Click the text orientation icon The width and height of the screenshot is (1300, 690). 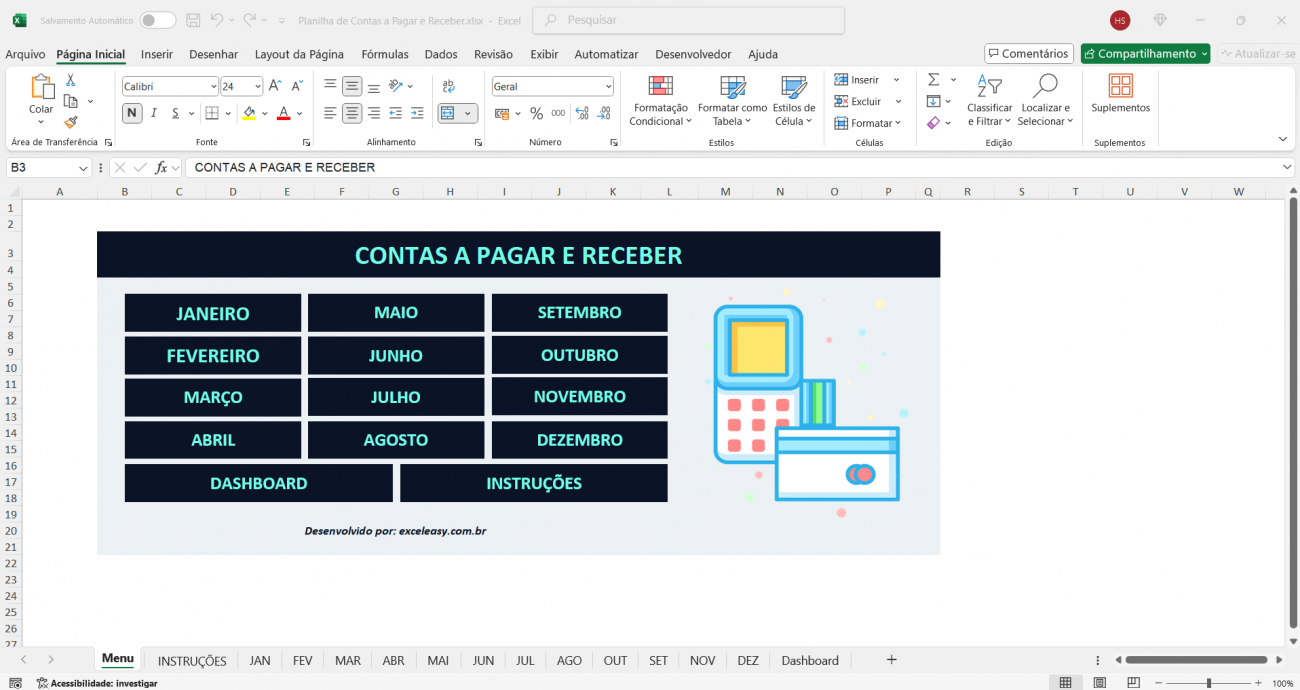[396, 86]
